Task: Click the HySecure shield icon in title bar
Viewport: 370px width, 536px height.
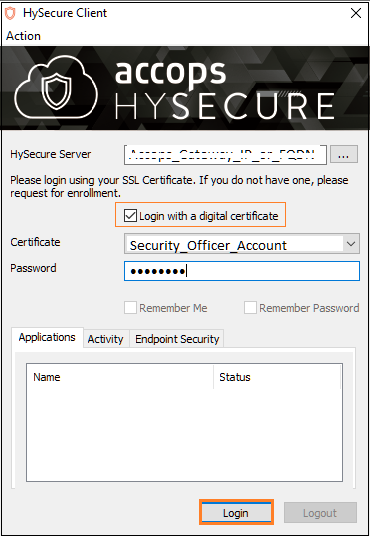Action: pyautogui.click(x=10, y=13)
